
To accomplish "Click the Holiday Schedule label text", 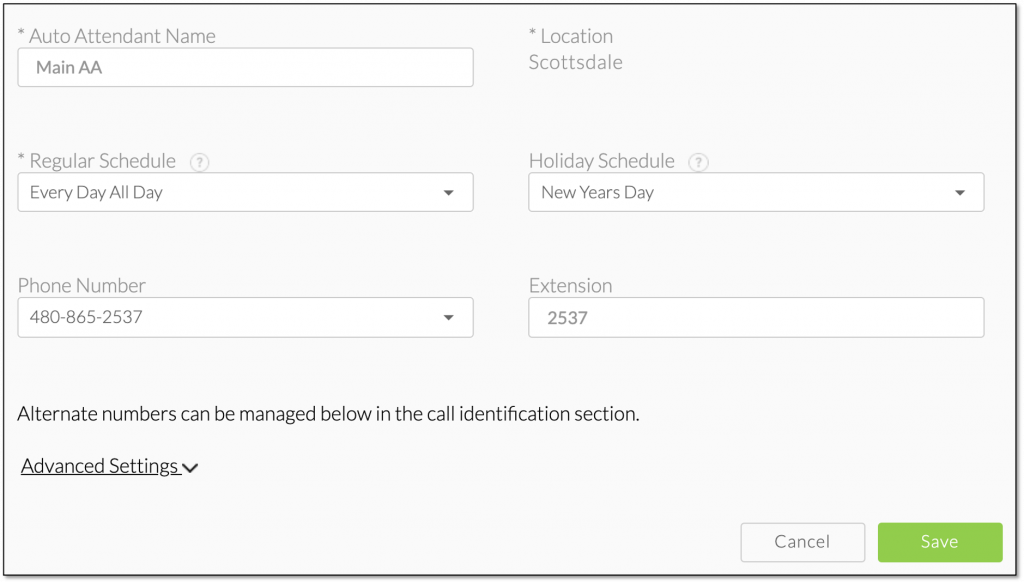I will point(601,161).
